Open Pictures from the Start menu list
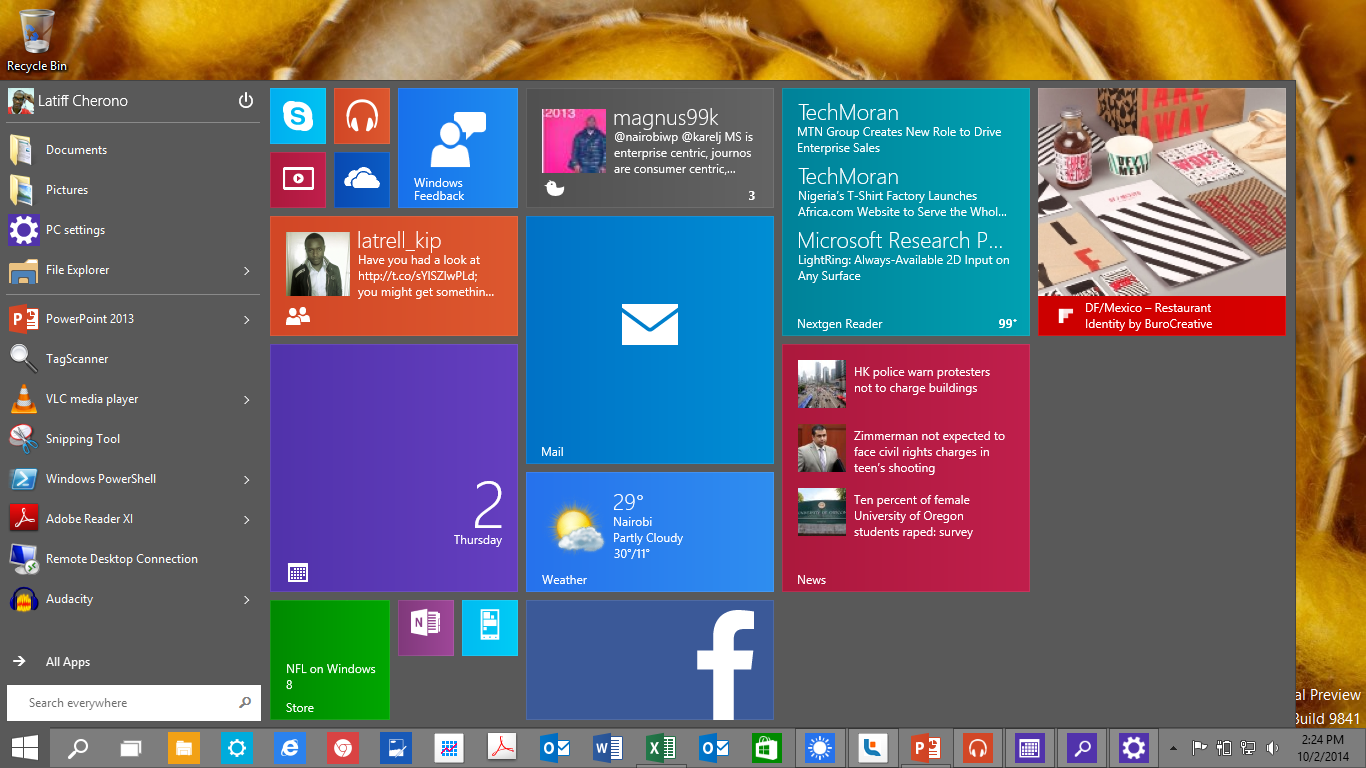 (133, 190)
